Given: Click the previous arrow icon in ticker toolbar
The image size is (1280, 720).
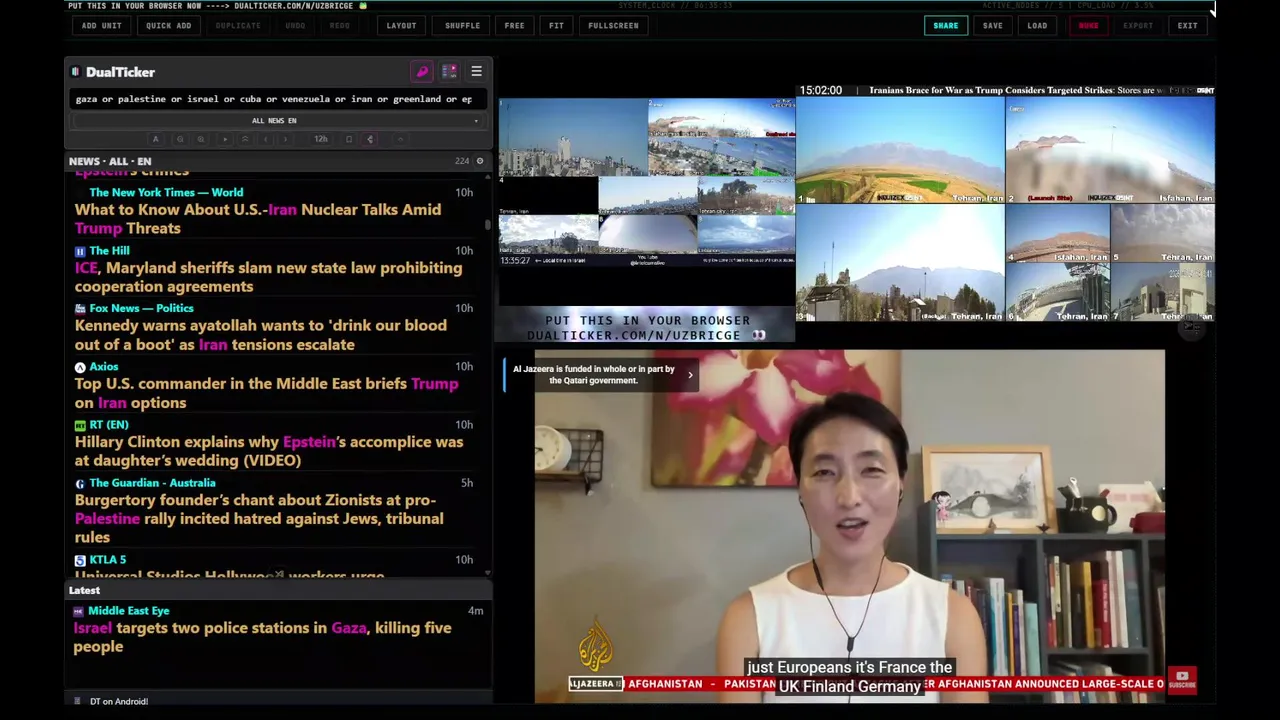Looking at the screenshot, I should 266,139.
